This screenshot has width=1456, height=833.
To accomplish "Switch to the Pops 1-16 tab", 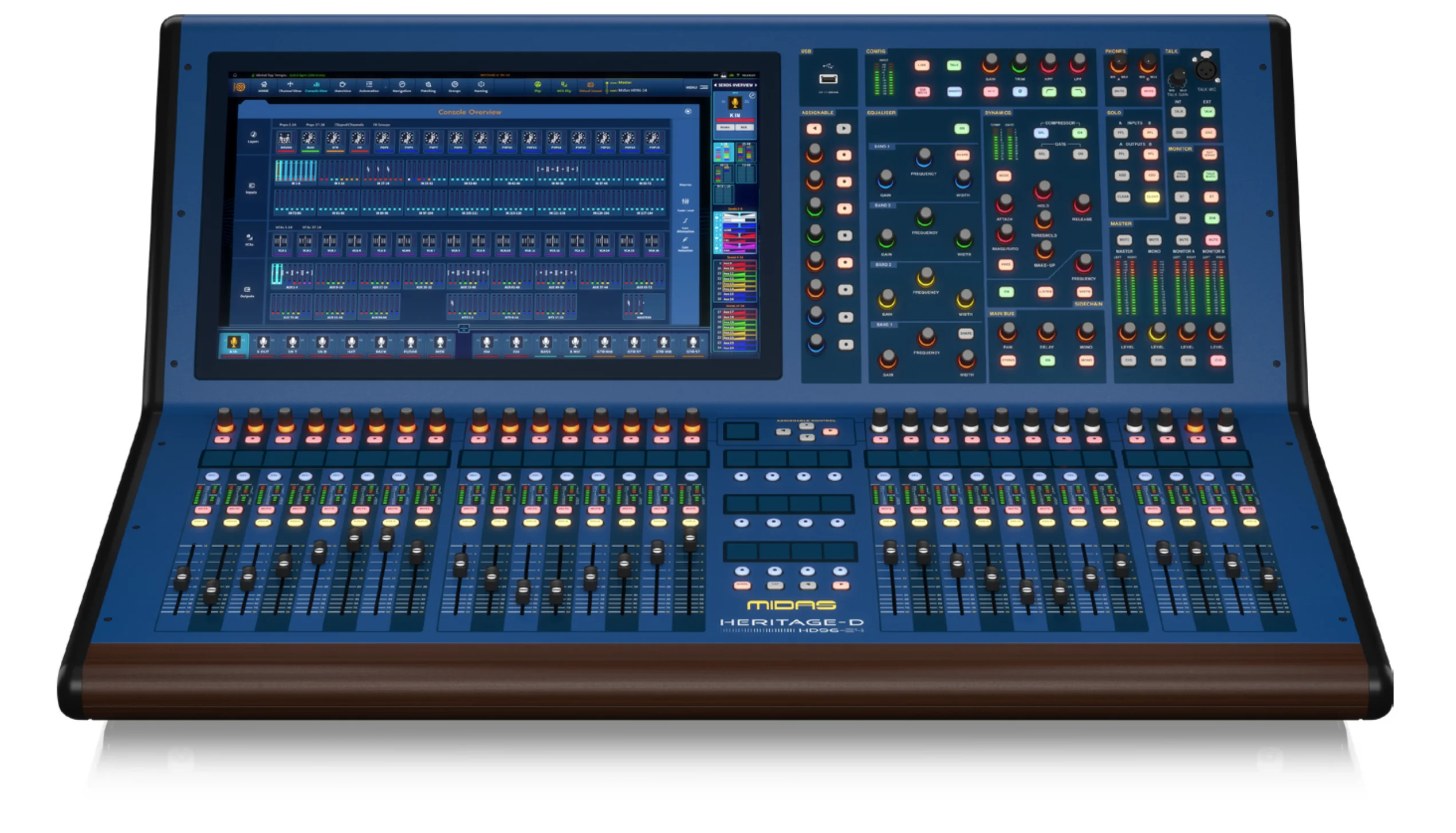I will click(288, 124).
